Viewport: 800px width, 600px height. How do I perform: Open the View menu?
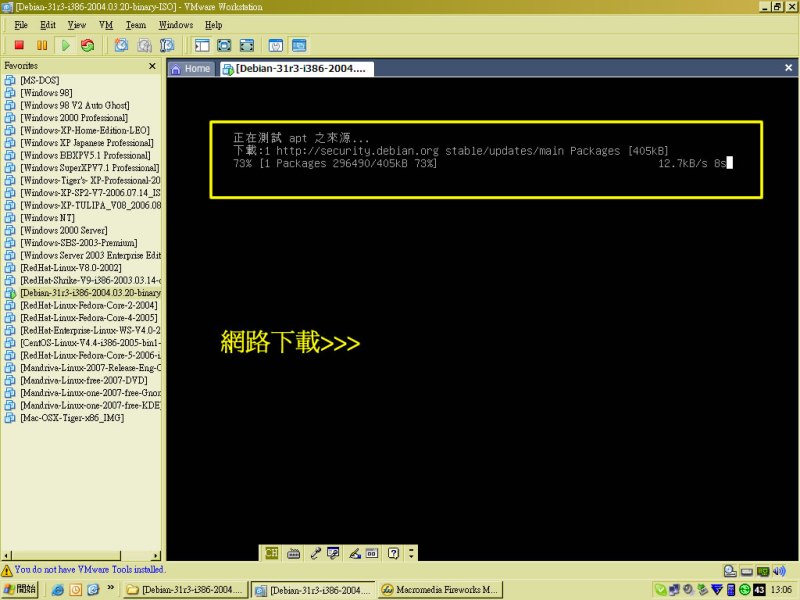click(77, 25)
